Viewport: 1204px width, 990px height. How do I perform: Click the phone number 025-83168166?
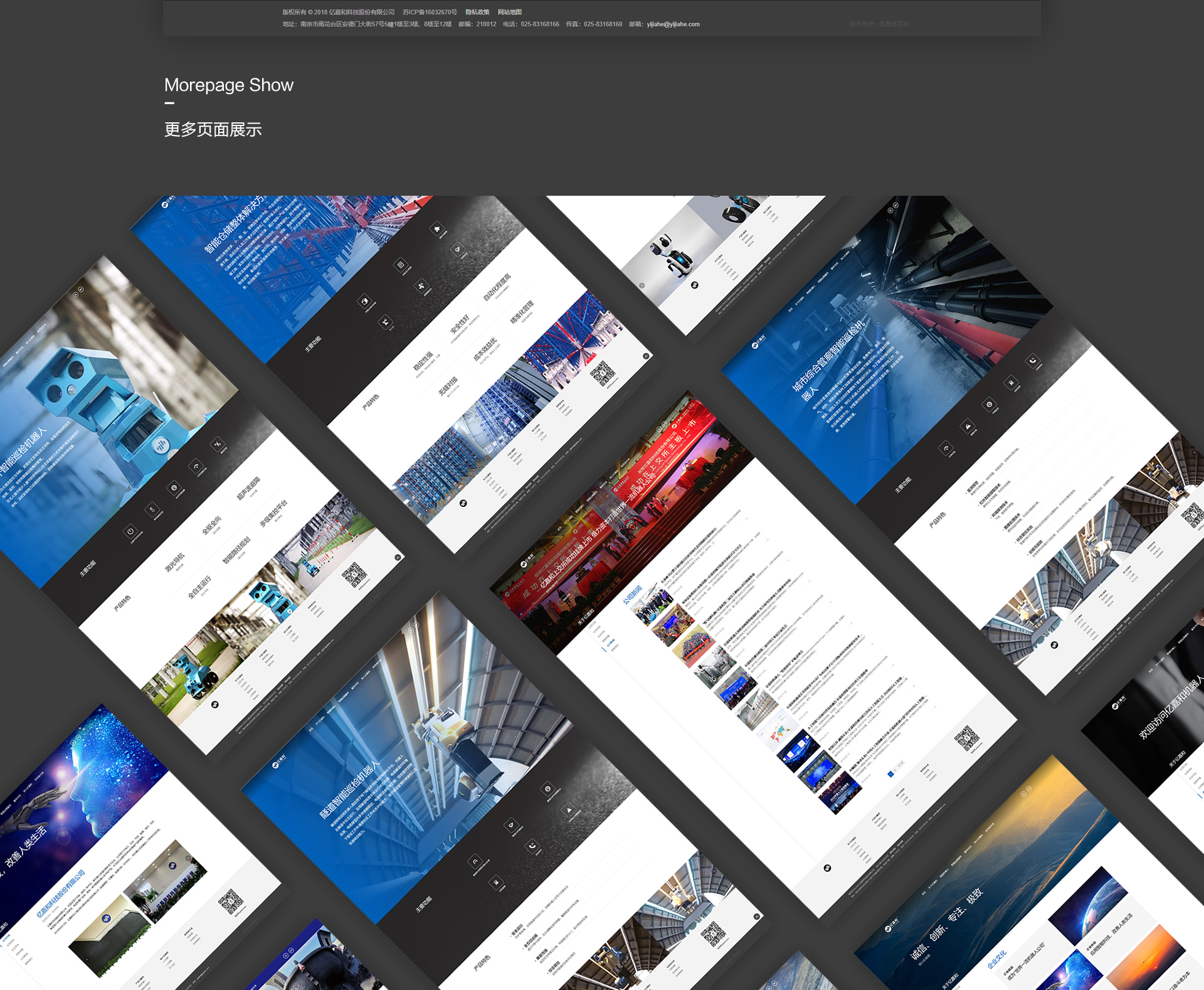click(x=540, y=24)
